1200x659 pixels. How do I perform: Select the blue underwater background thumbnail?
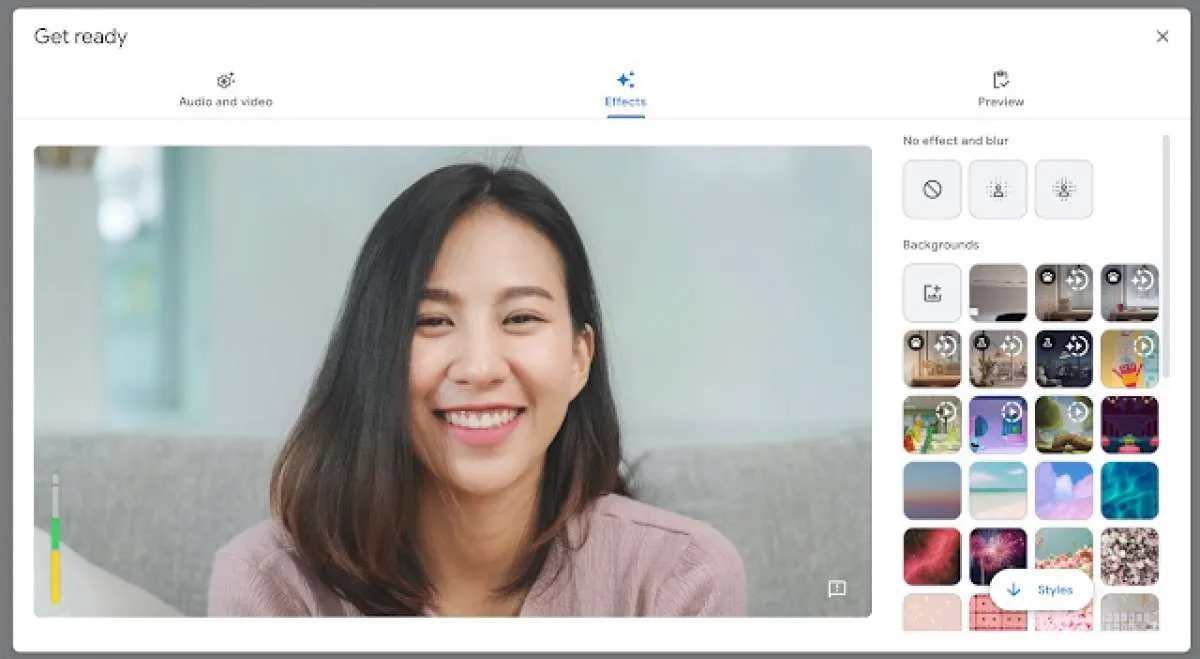[1129, 489]
